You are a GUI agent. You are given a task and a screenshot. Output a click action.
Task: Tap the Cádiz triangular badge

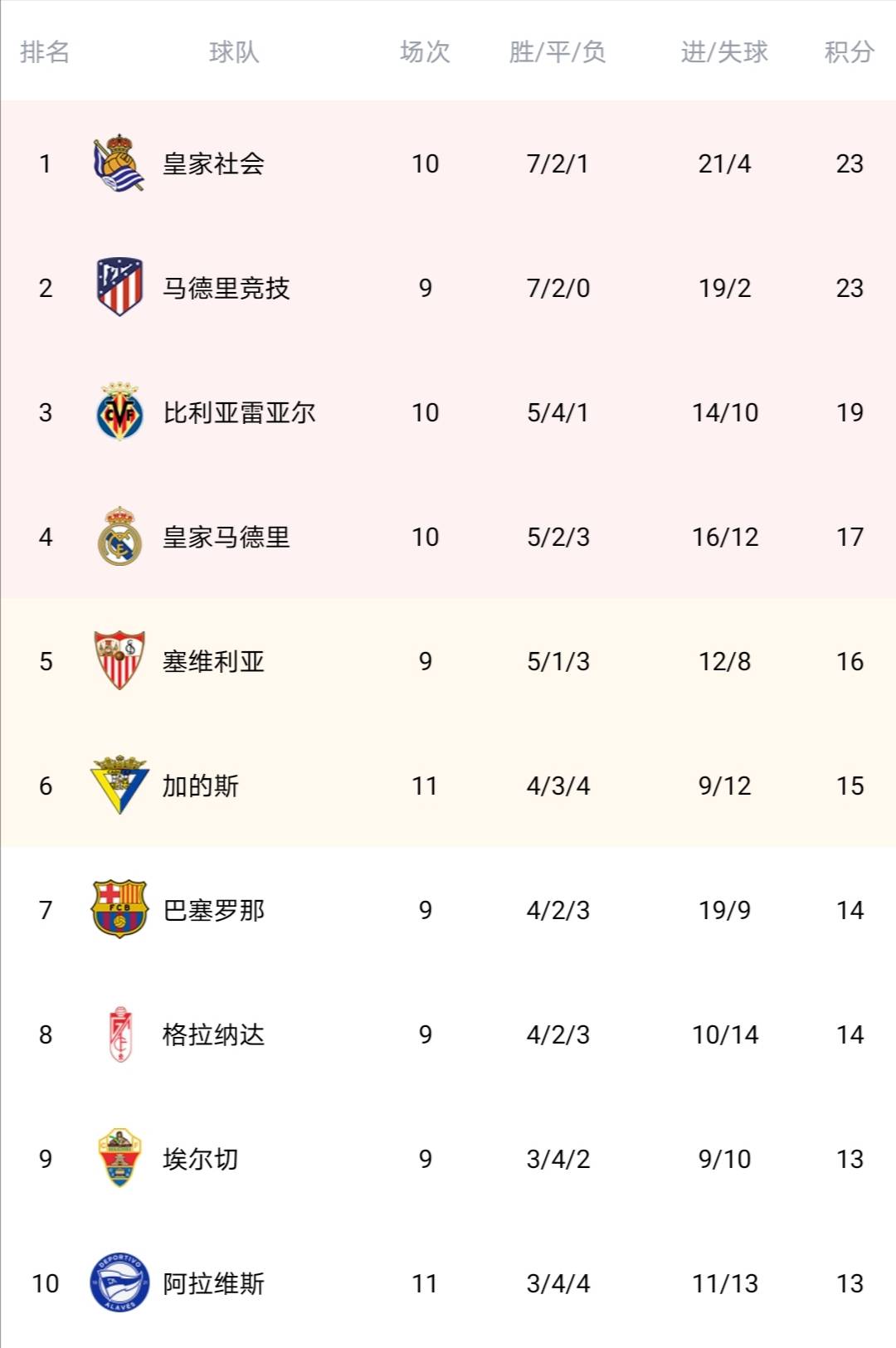[x=119, y=785]
